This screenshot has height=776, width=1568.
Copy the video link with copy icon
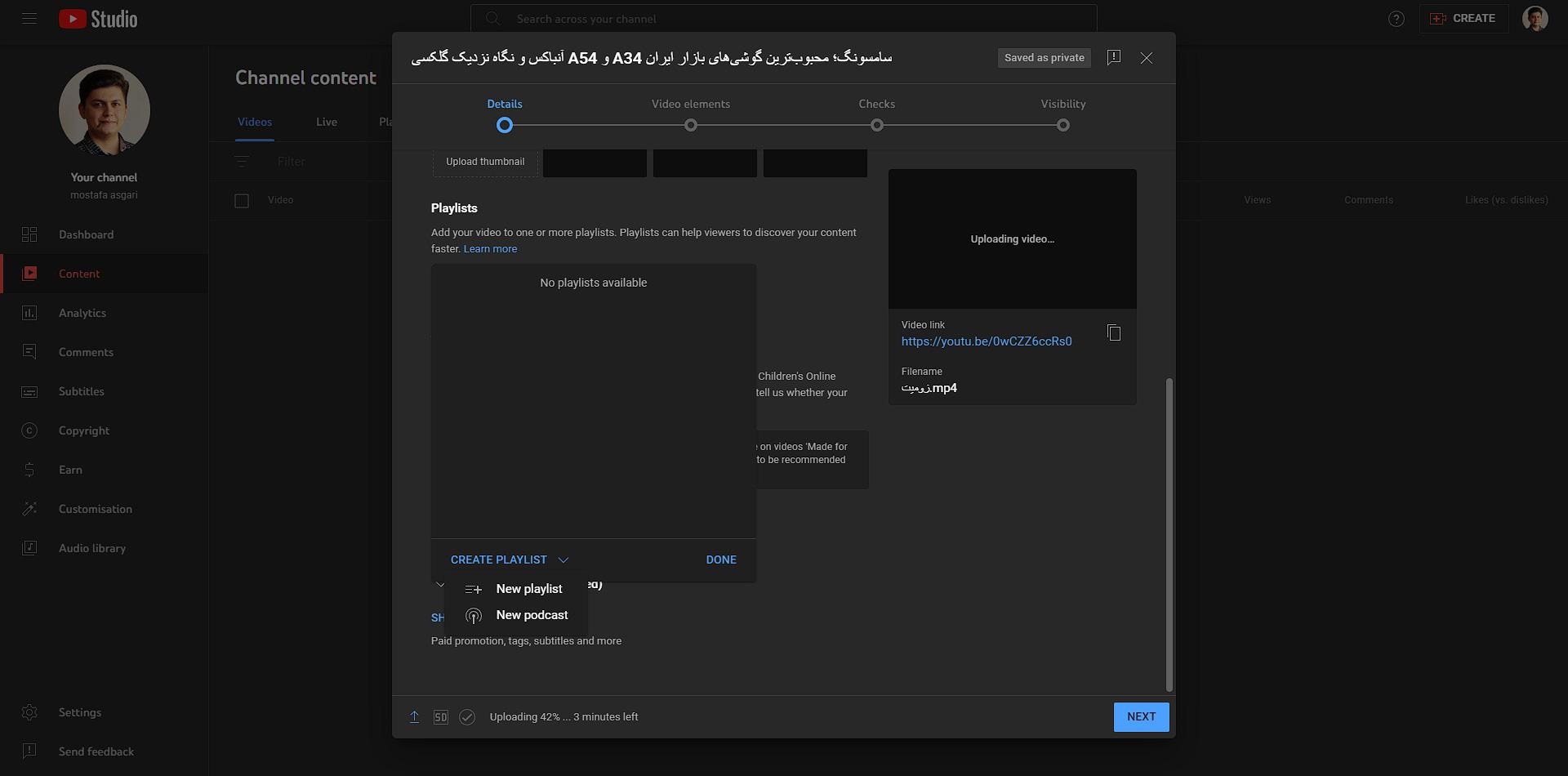tap(1114, 332)
